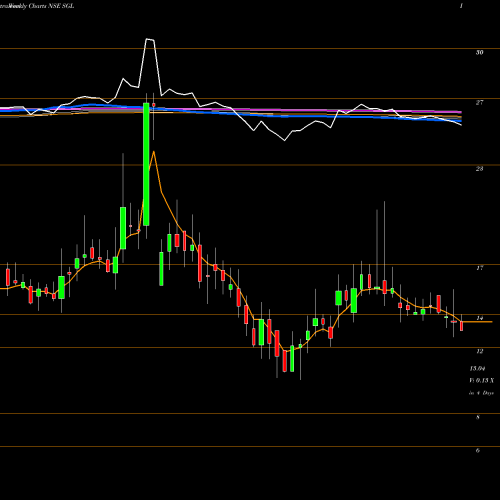Select the price axis label 30
Screen dimensions: 500x500
click(479, 52)
